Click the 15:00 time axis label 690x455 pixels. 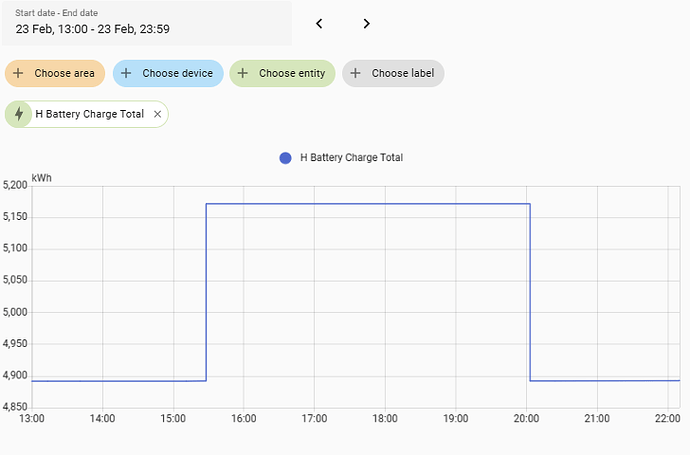(173, 418)
